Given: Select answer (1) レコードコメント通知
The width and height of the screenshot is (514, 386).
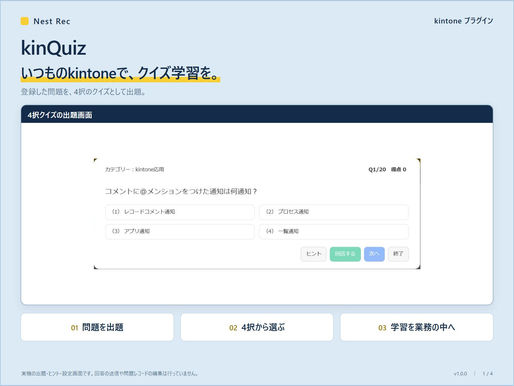Looking at the screenshot, I should coord(180,212).
